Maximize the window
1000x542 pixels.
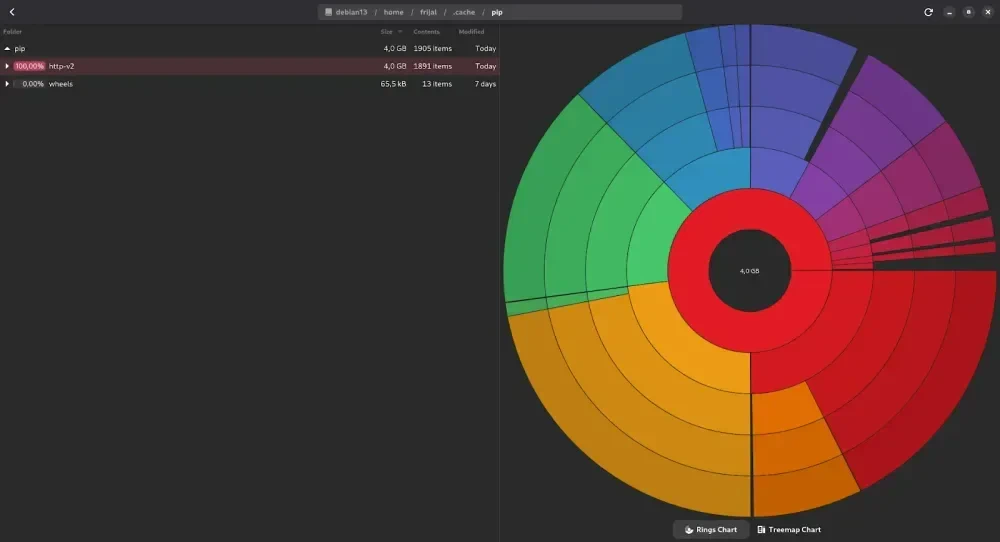click(968, 12)
